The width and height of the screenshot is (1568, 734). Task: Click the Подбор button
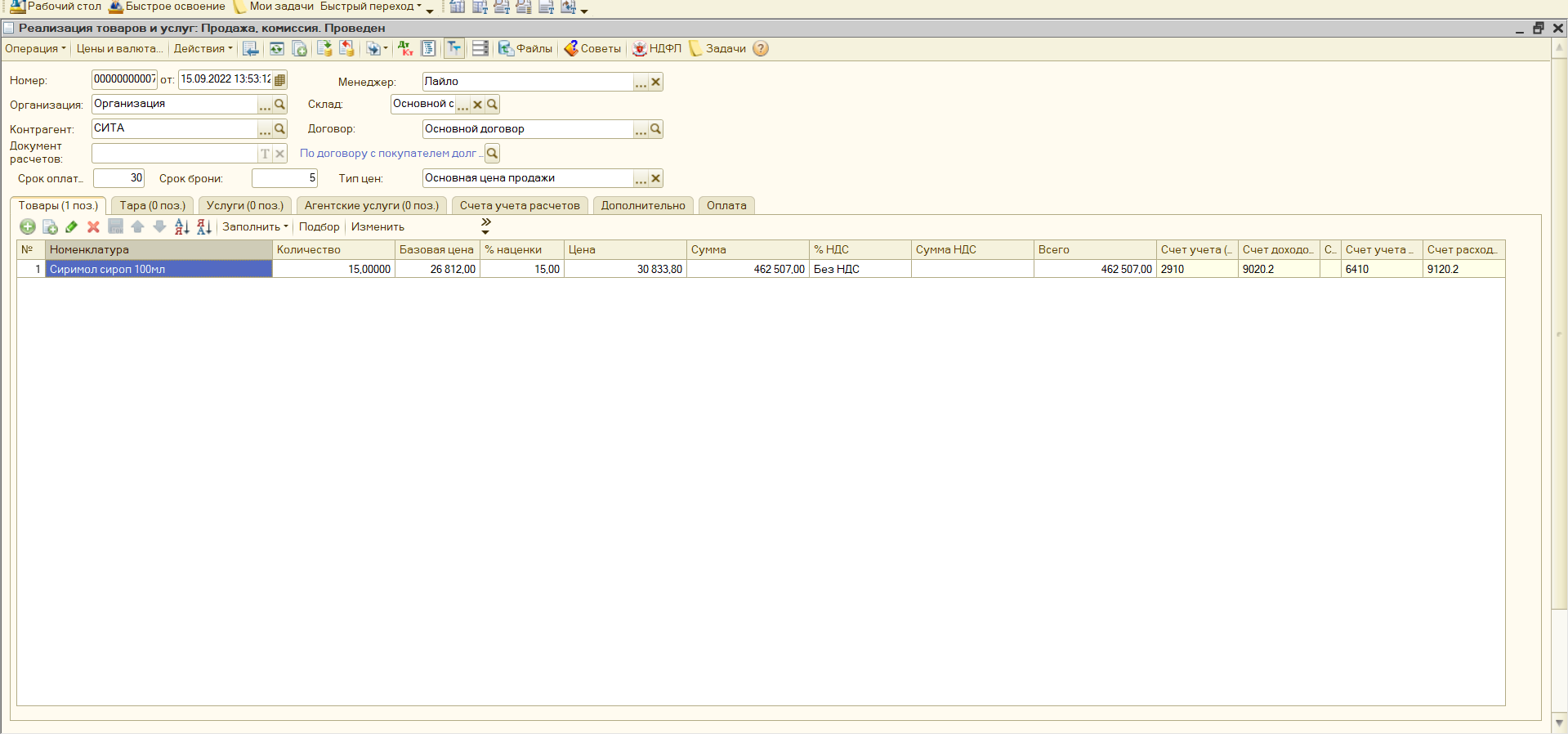point(319,227)
